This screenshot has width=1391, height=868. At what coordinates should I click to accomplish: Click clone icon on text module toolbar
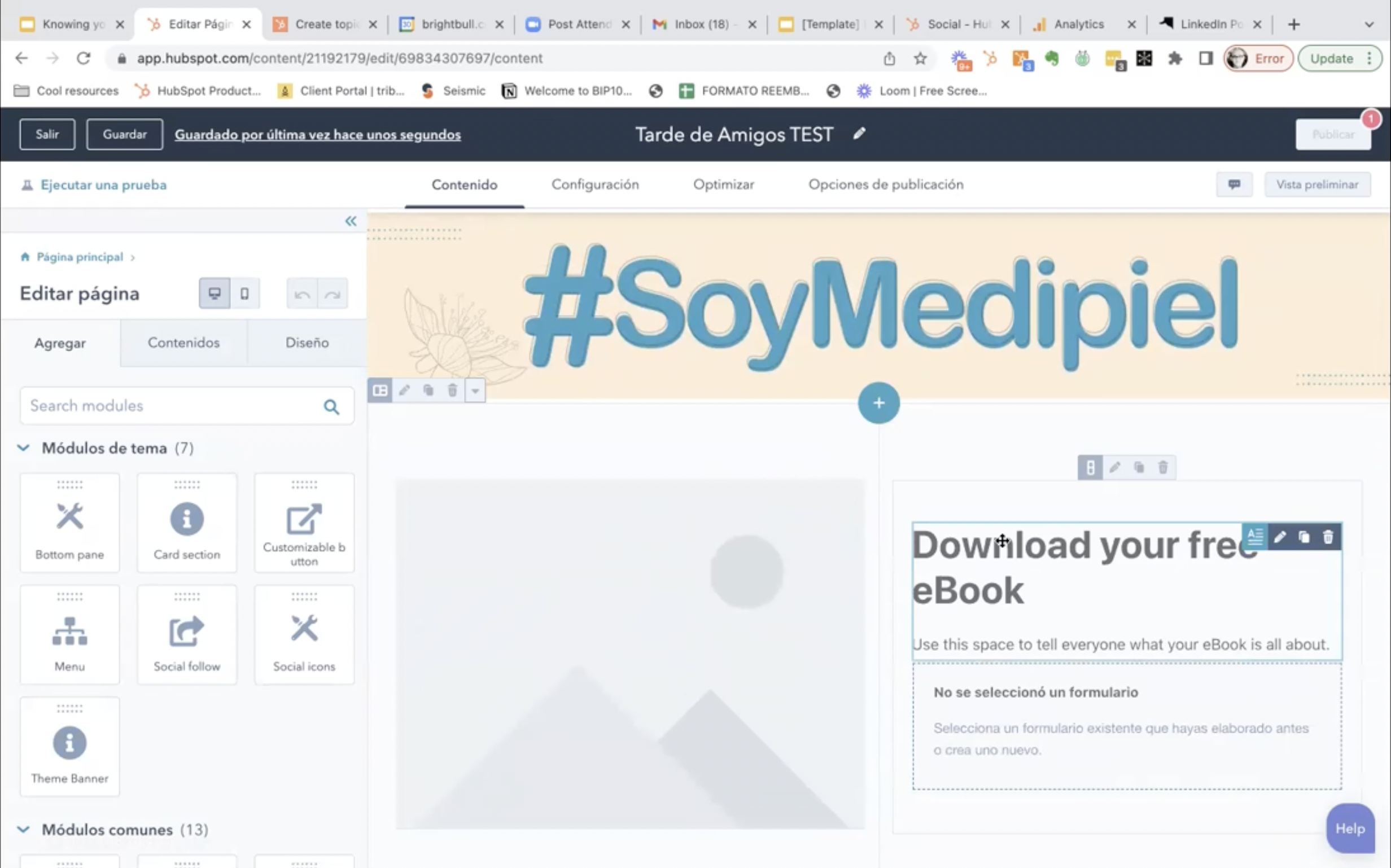[x=1303, y=537]
